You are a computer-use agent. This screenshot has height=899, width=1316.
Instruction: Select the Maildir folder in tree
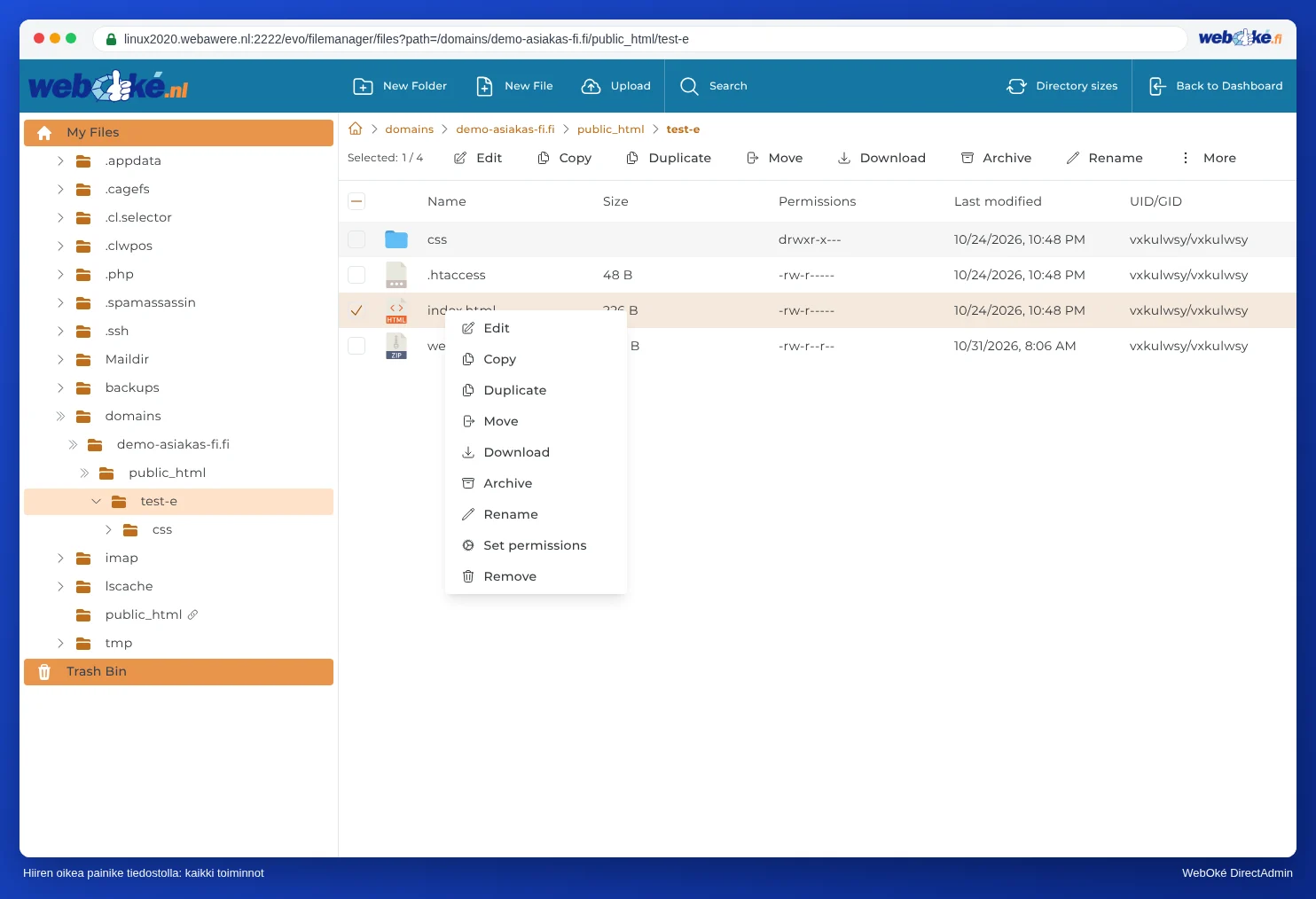point(127,359)
